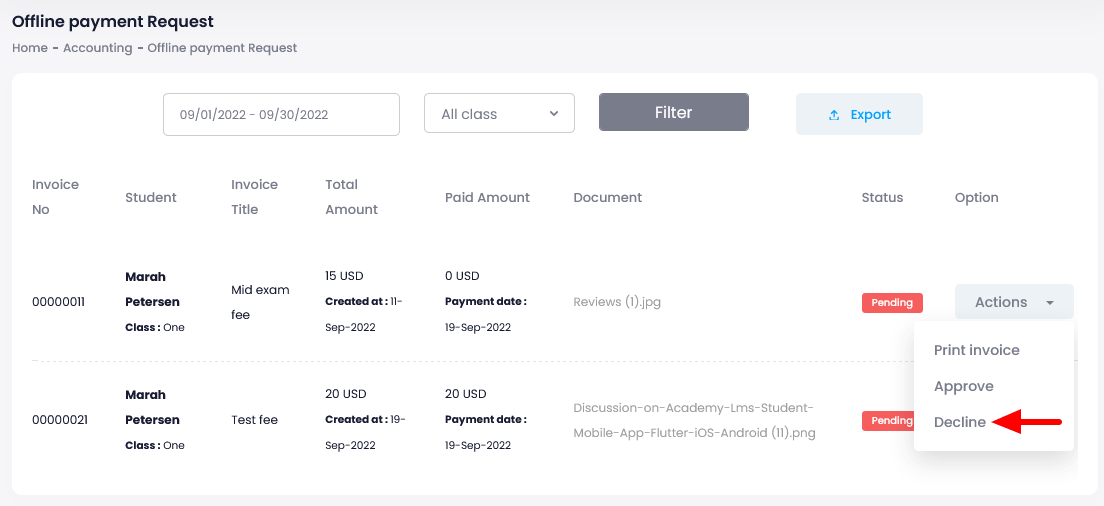Click Pending status badge for invoice 00000021

click(887, 420)
